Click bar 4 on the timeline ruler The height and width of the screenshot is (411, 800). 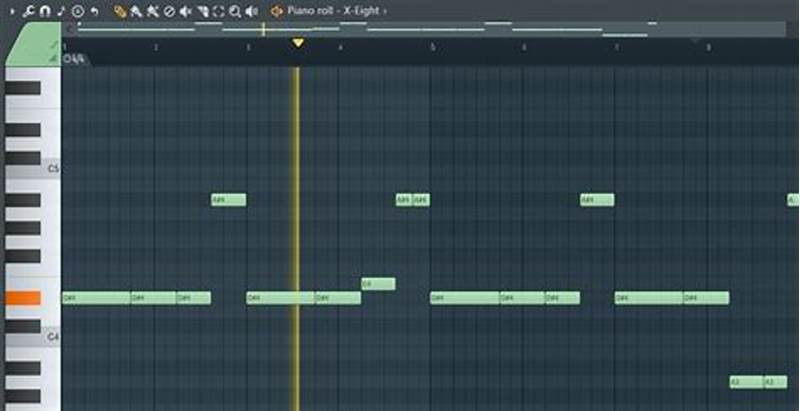[x=341, y=47]
